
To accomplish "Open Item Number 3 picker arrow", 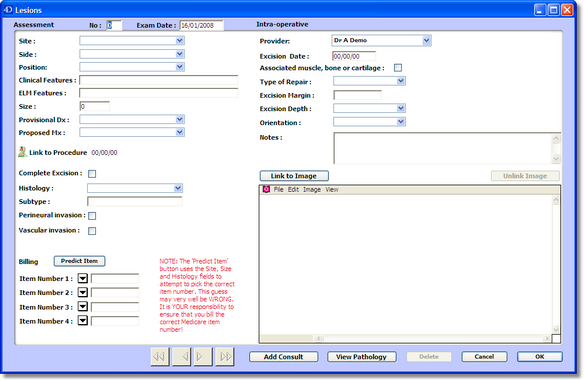I will click(x=83, y=307).
